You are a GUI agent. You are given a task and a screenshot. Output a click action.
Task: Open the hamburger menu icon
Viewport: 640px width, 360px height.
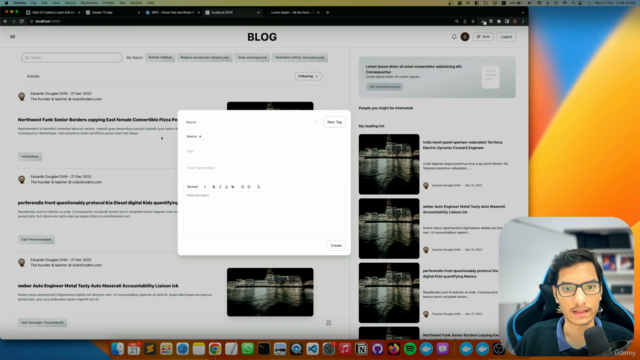point(13,37)
